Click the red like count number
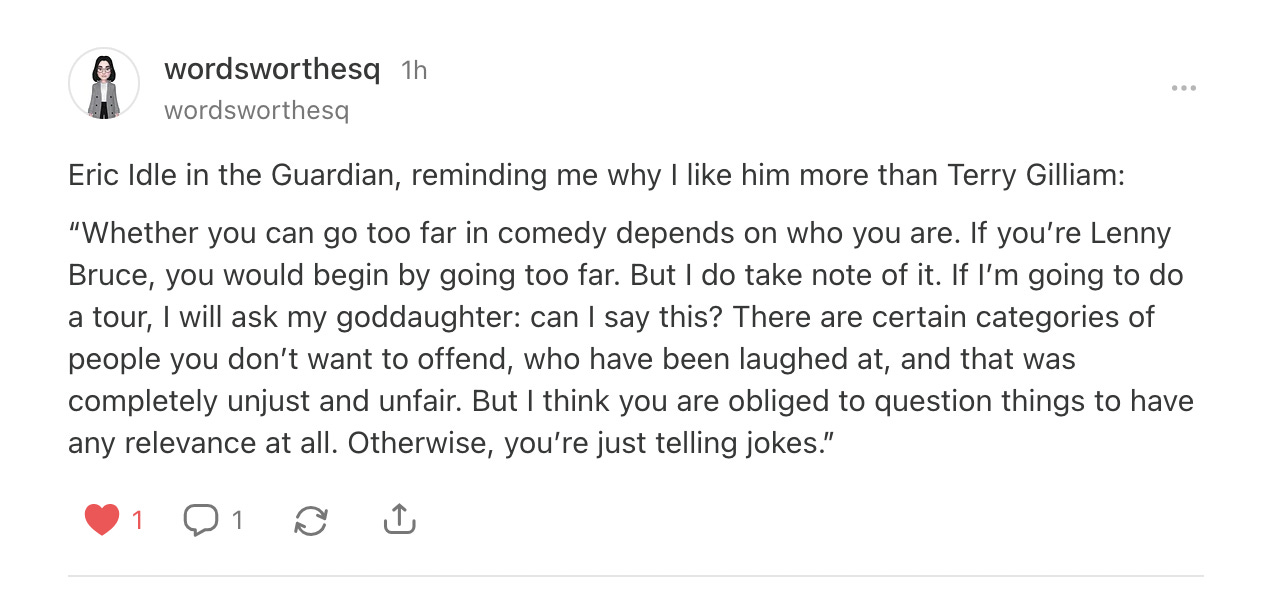 137,520
